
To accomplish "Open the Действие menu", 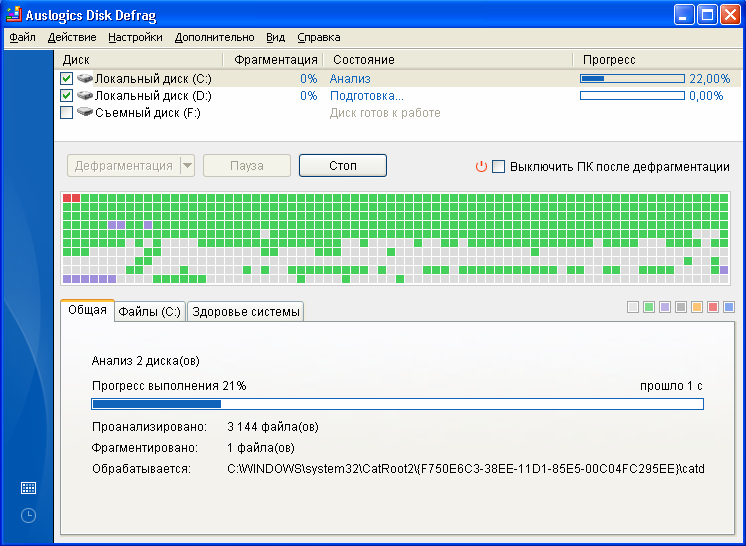I will click(x=72, y=38).
